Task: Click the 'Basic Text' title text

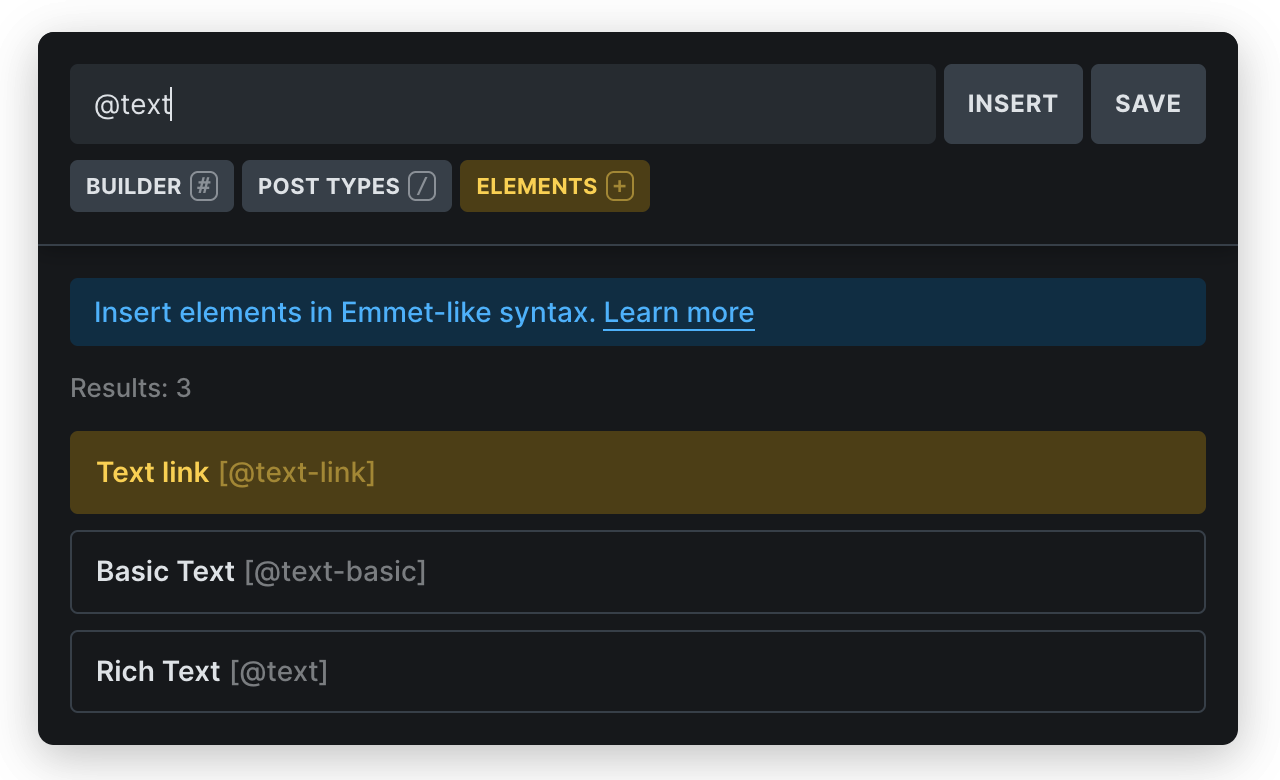Action: click(165, 572)
